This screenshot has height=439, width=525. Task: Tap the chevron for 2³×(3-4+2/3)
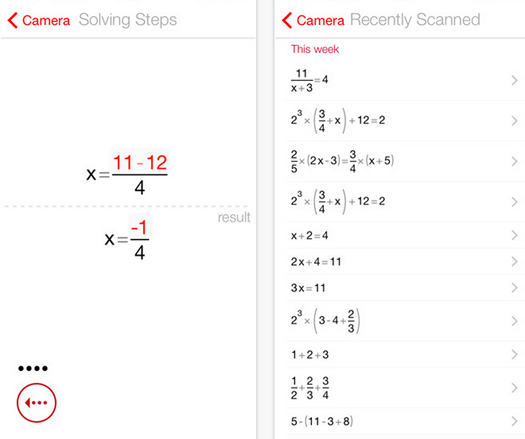click(515, 321)
